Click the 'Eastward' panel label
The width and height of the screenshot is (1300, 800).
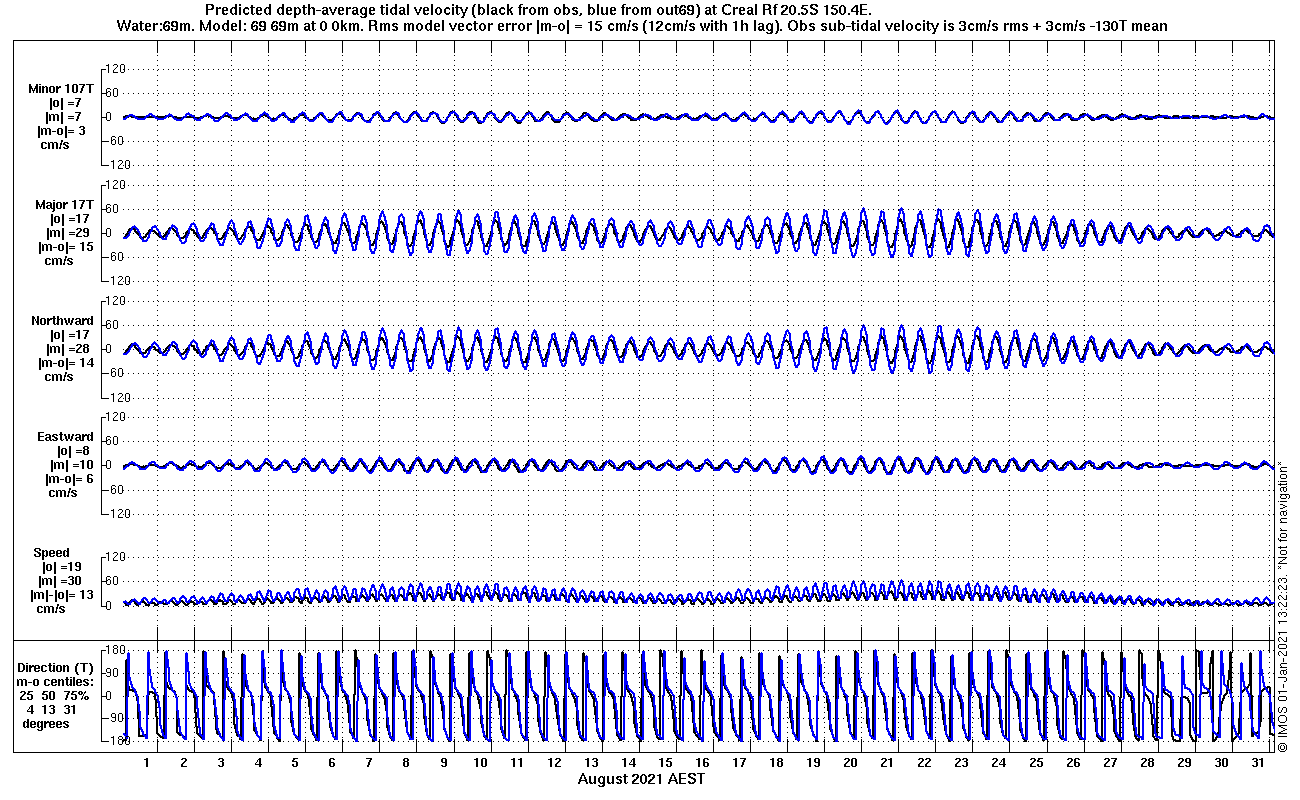65,437
